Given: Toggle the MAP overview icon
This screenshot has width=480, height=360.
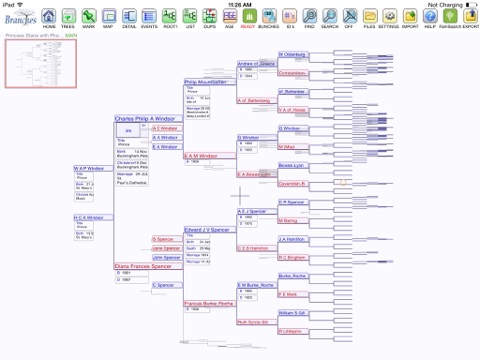Looking at the screenshot, I should (x=109, y=16).
